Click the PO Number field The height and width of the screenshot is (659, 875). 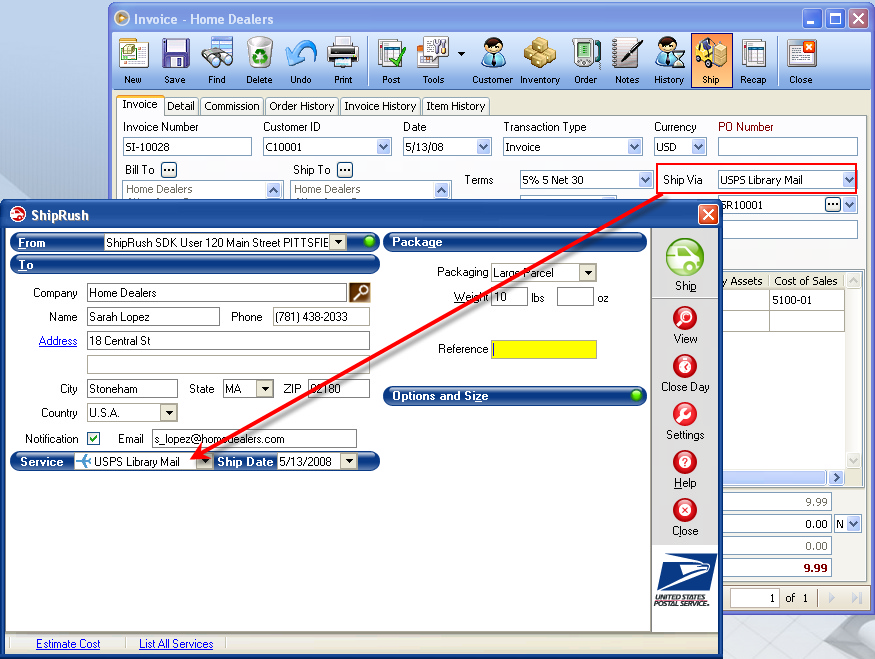tap(787, 147)
